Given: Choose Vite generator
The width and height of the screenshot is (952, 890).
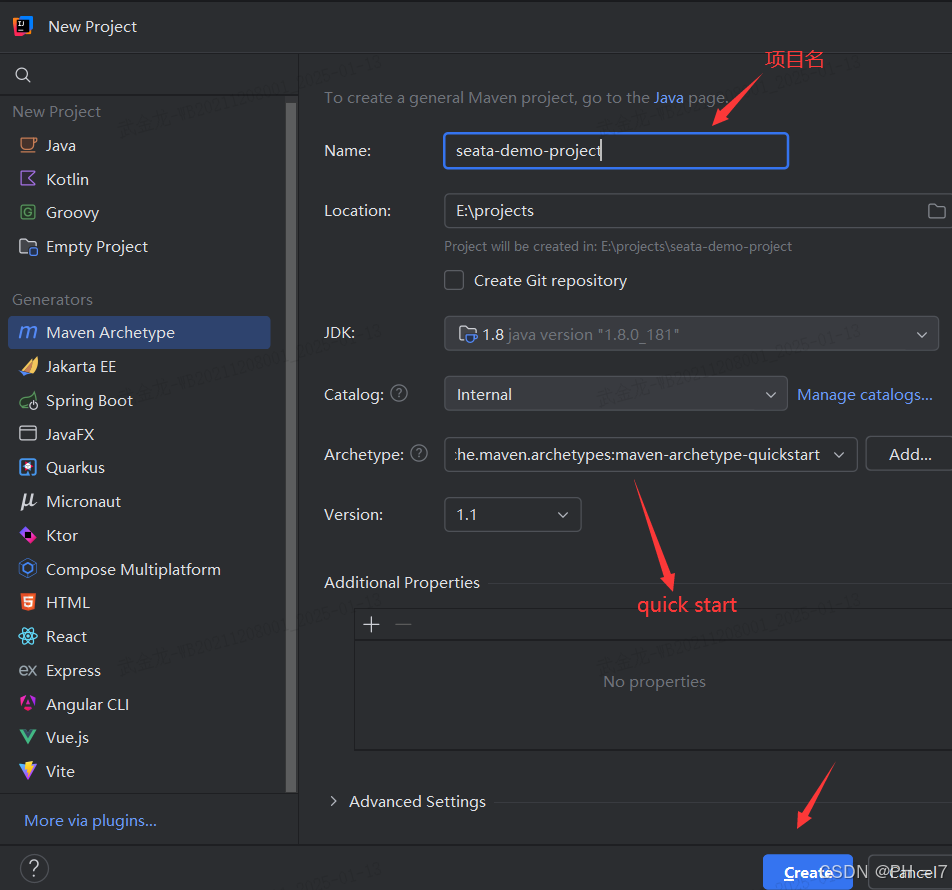Looking at the screenshot, I should 139,771.
